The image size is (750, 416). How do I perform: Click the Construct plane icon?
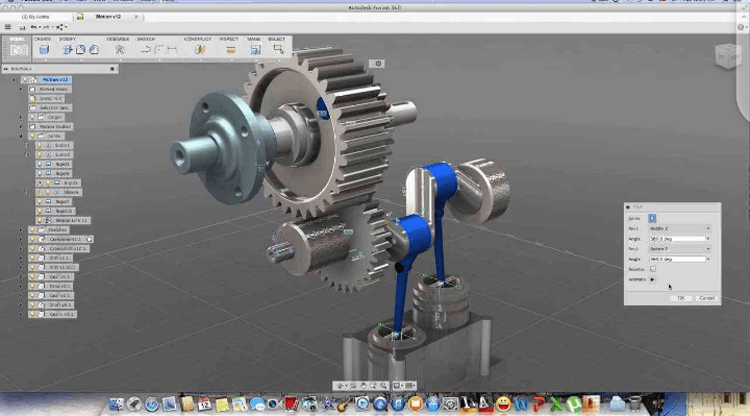coord(200,48)
